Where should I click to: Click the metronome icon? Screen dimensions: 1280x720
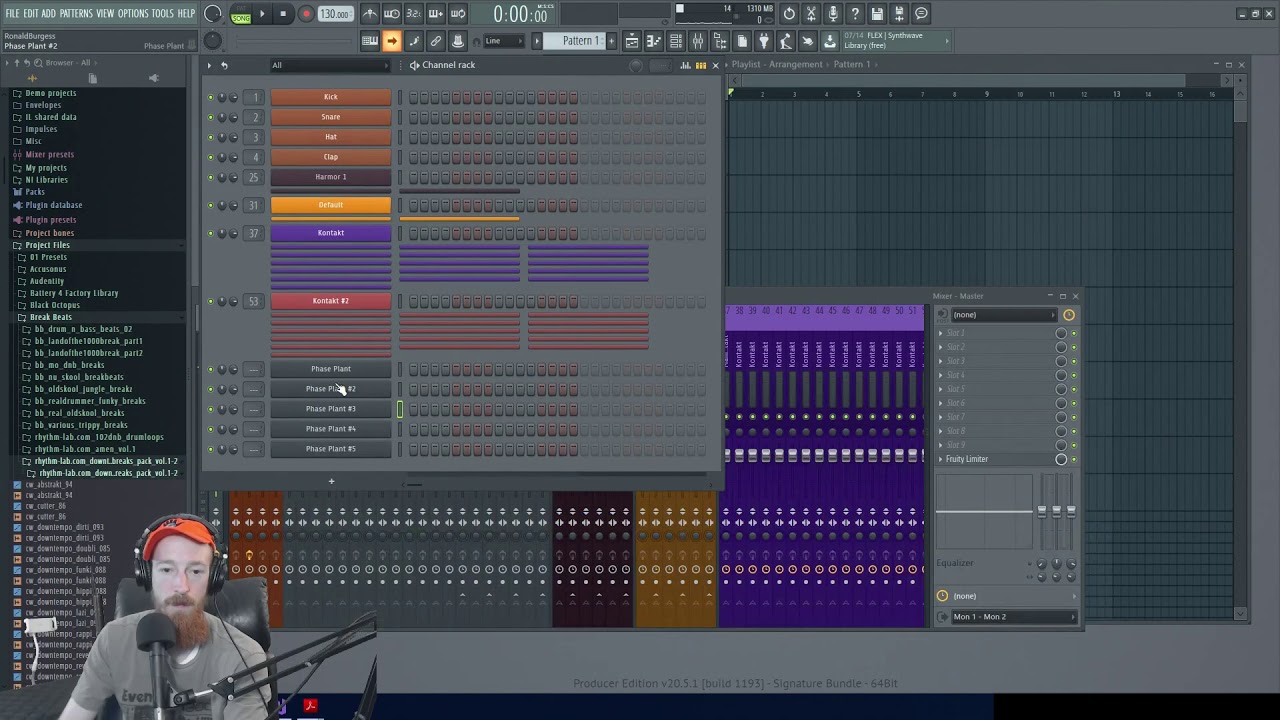(x=370, y=14)
